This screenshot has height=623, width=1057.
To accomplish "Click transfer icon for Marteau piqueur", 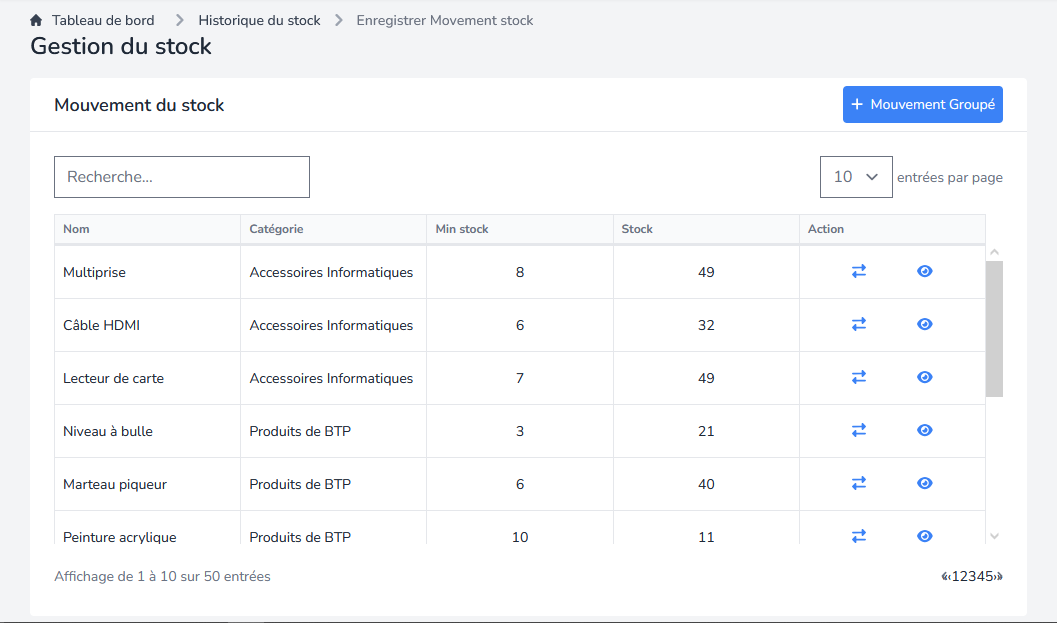I will 858,483.
